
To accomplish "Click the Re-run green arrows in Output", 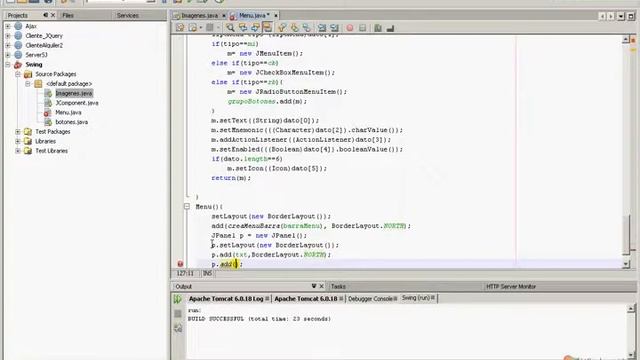I will click(178, 299).
